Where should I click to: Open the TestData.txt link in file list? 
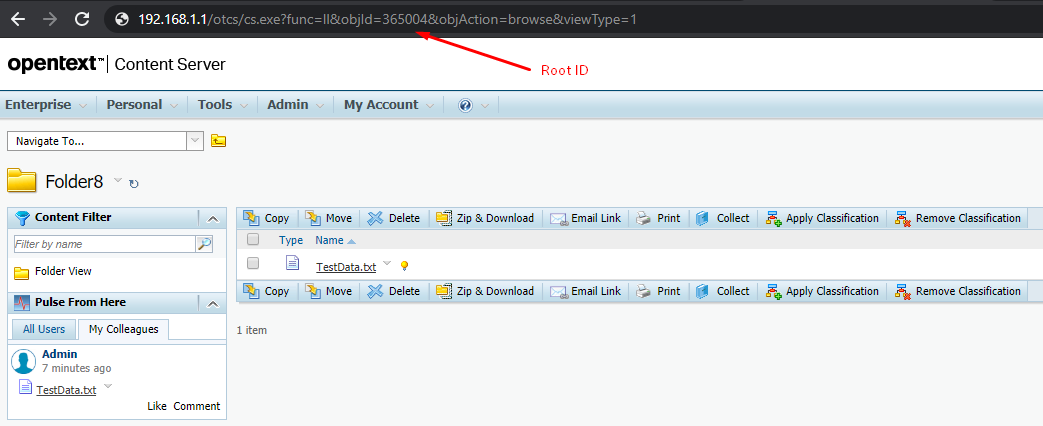[x=346, y=266]
